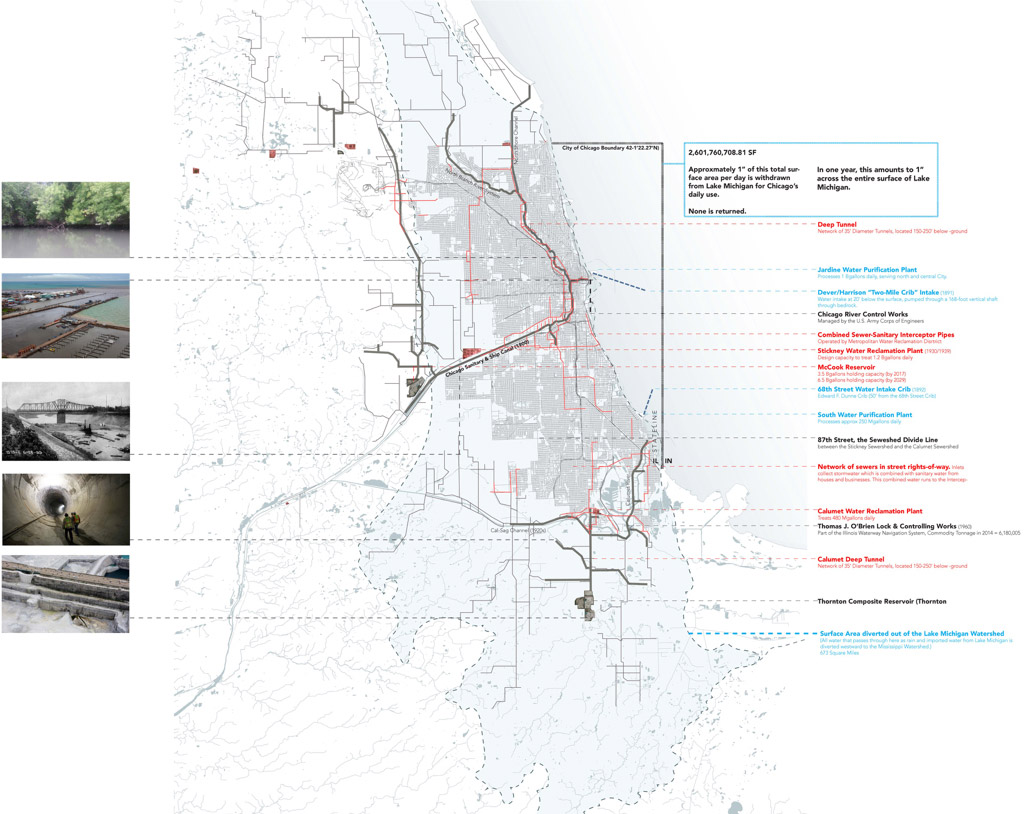The width and height of the screenshot is (1028, 814).
Task: Click '87th Street, the Sewershed Divide Line'
Action: click(x=877, y=440)
